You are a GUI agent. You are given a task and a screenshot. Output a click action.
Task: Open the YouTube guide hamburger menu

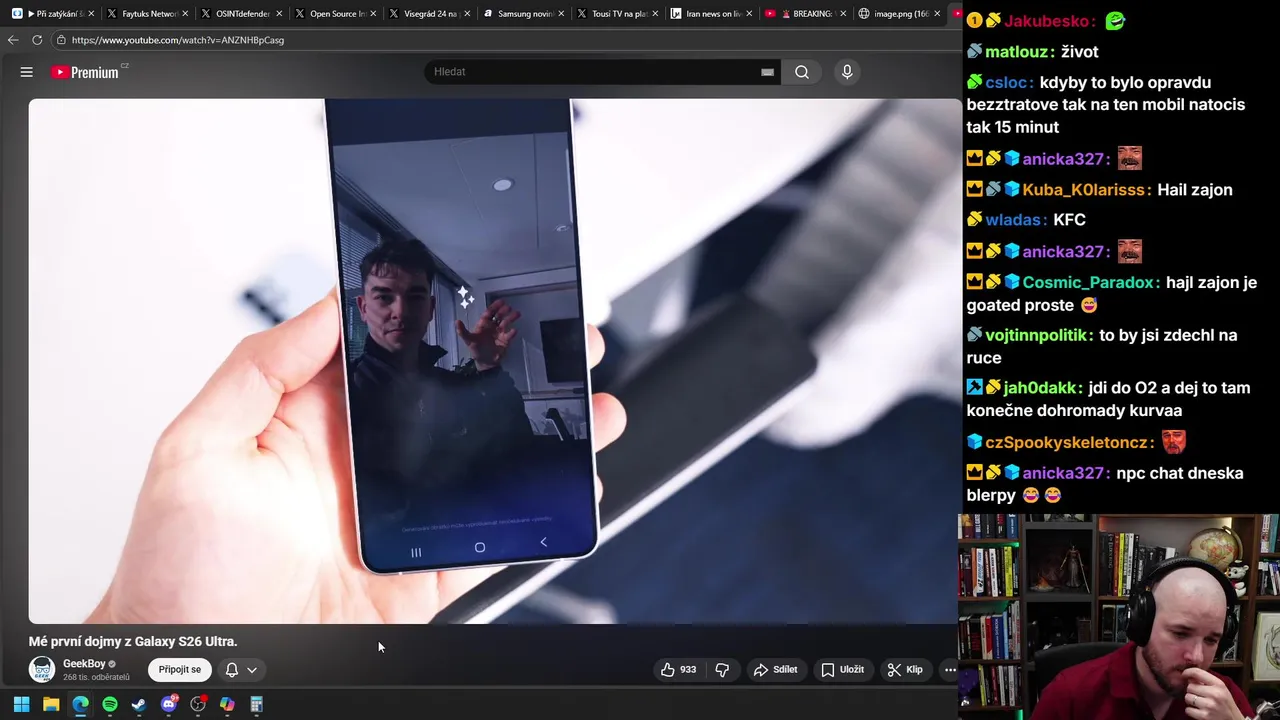click(27, 72)
